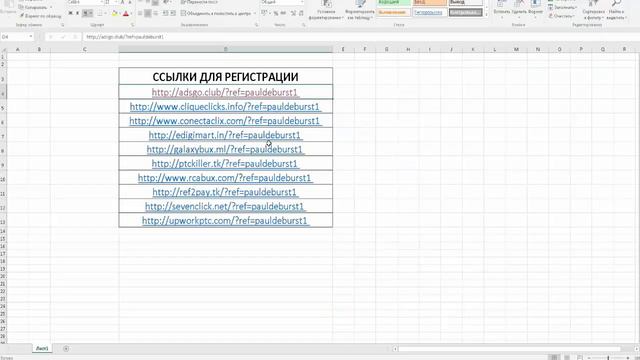Increase indent in Alignment group

click(x=173, y=13)
